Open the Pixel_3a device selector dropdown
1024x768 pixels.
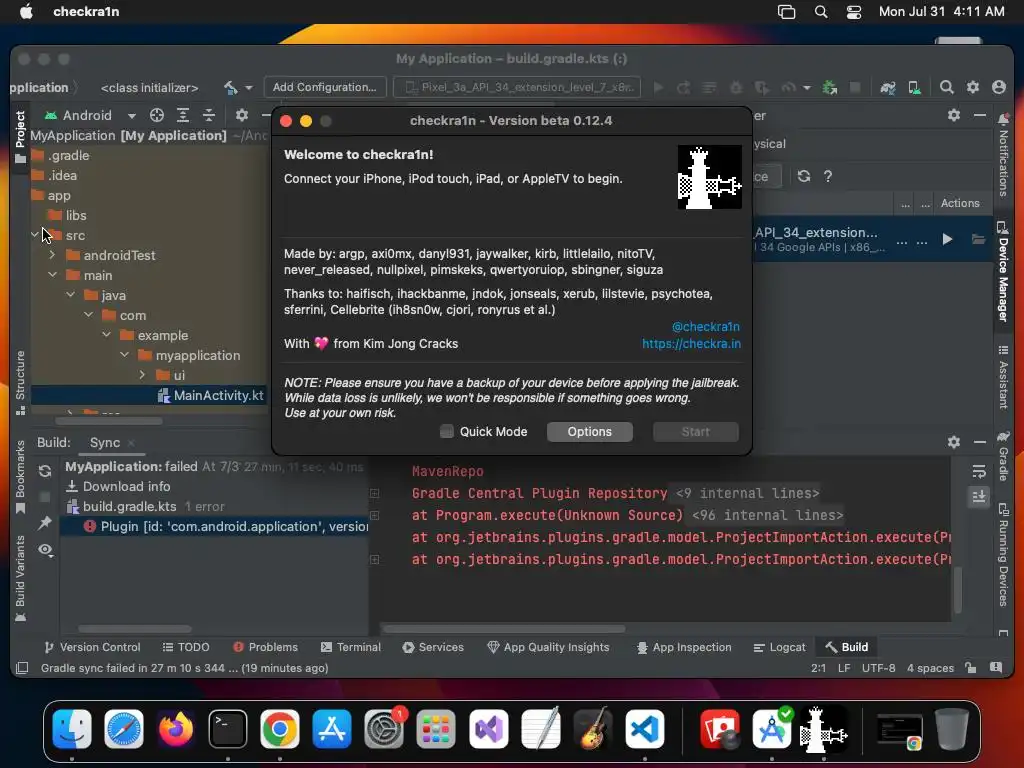click(517, 87)
